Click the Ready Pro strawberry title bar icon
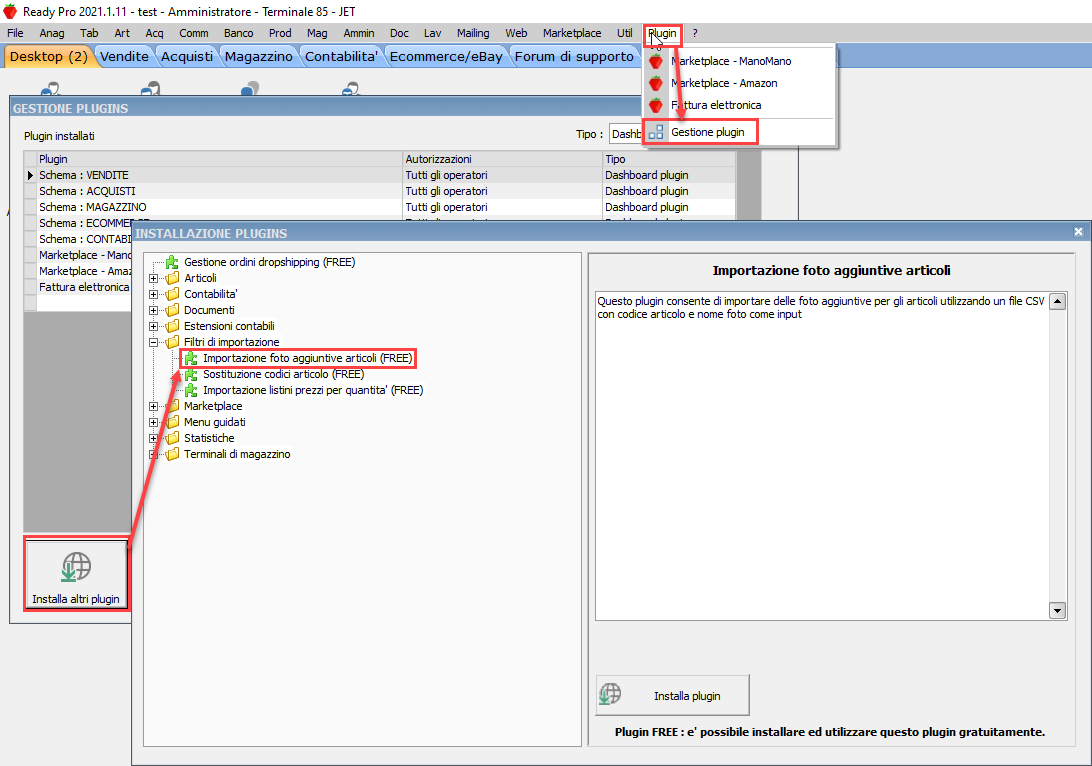Viewport: 1092px width, 766px height. pos(10,11)
